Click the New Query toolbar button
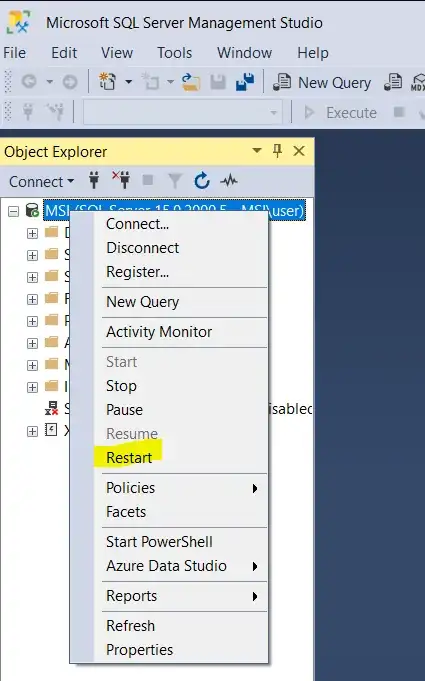The height and width of the screenshot is (681, 425). click(x=322, y=83)
